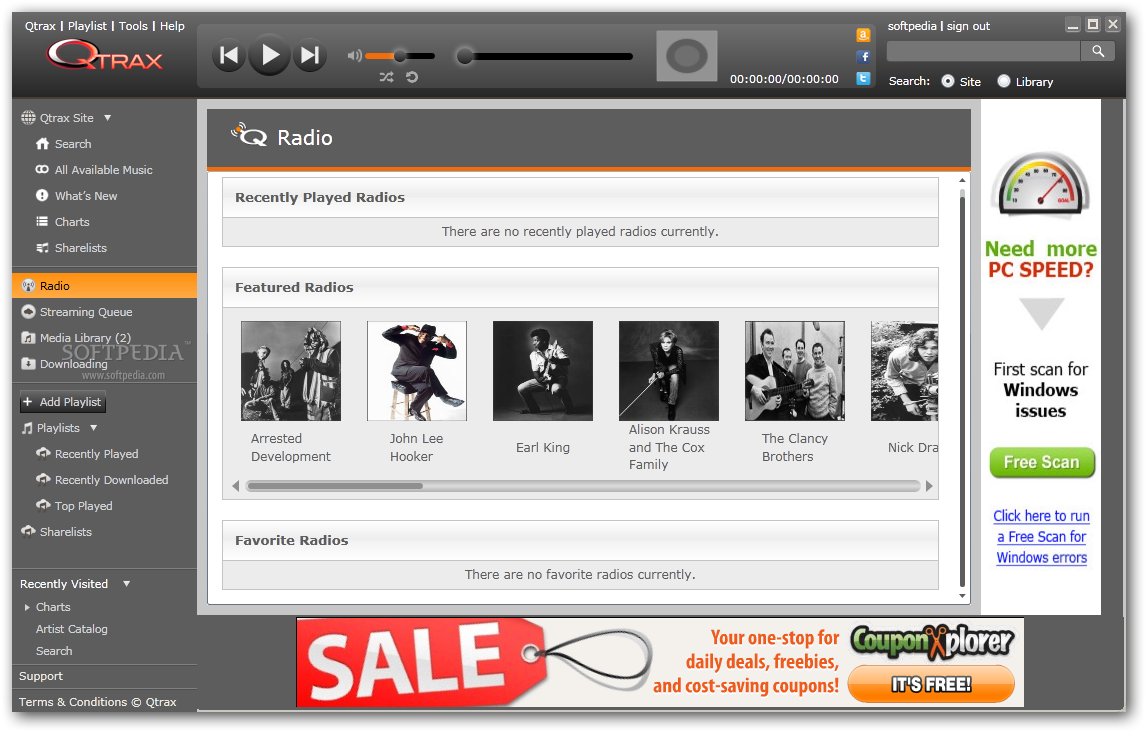Open the Downloading section
The height and width of the screenshot is (732, 1146).
(64, 364)
